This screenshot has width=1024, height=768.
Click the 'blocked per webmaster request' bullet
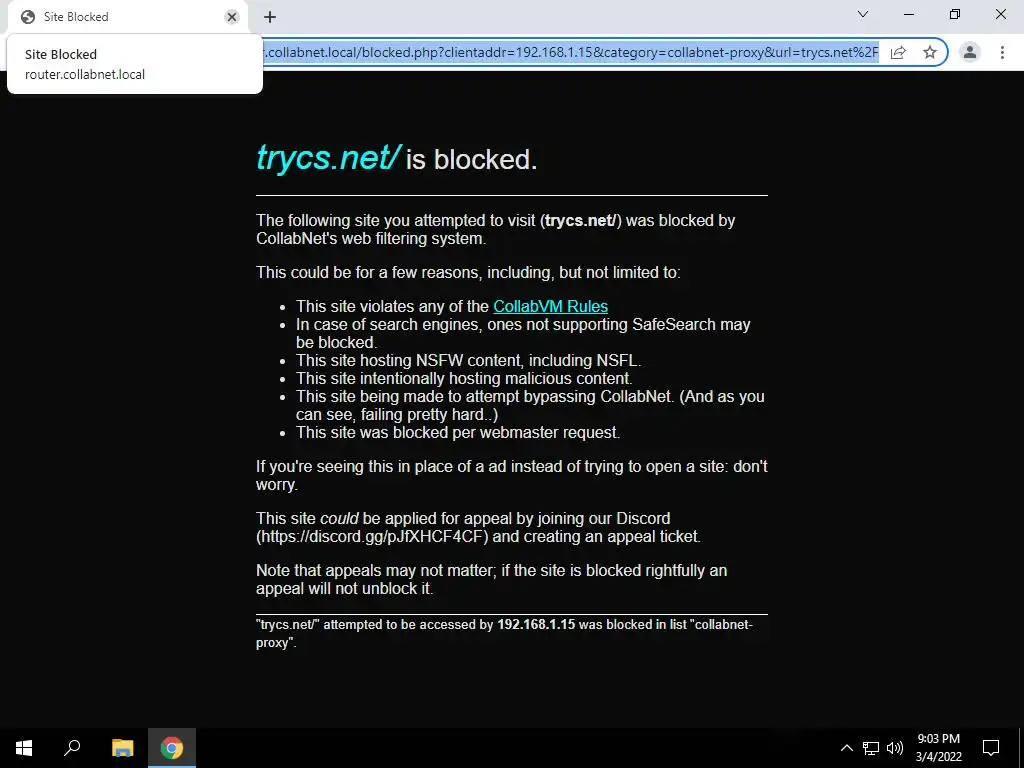[x=458, y=432]
